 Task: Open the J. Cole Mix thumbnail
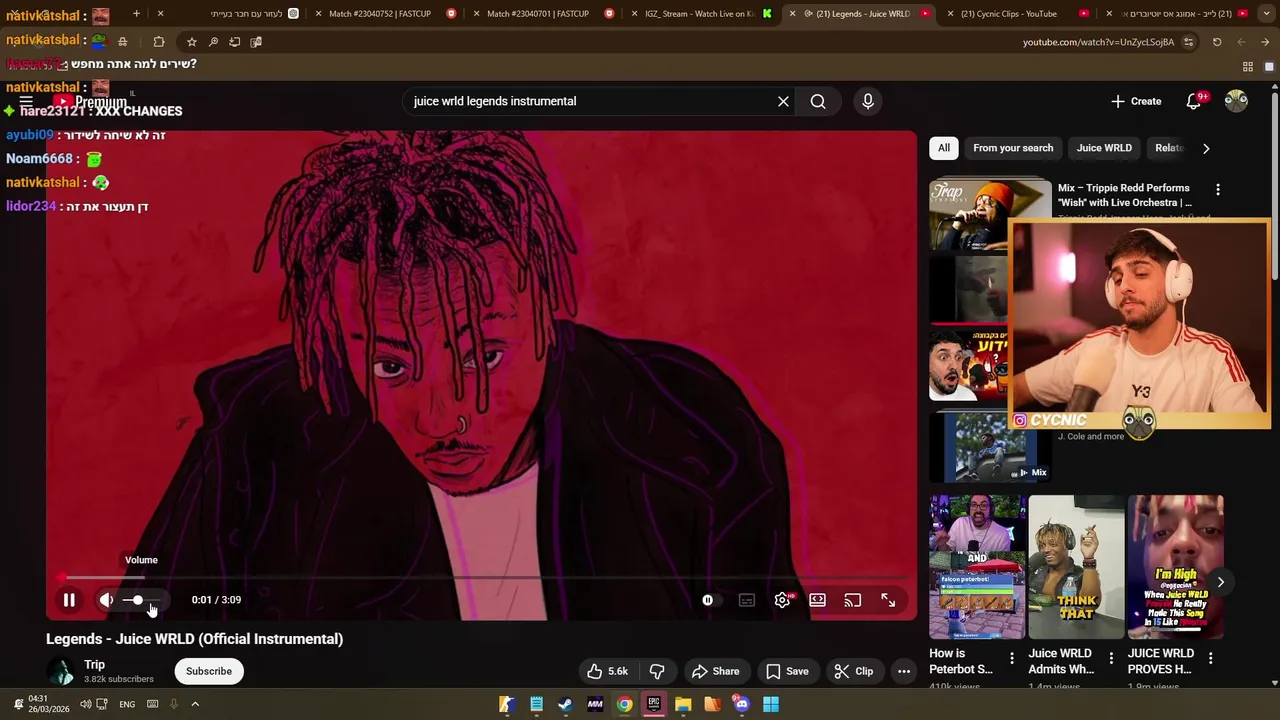click(x=989, y=447)
